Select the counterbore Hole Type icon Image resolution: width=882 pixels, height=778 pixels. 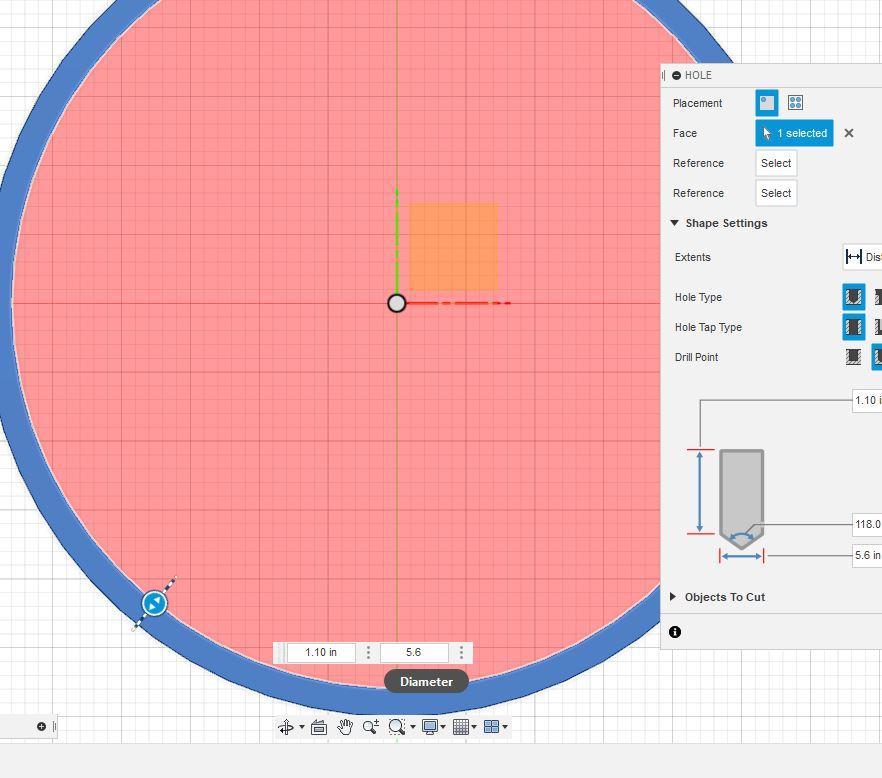point(877,297)
